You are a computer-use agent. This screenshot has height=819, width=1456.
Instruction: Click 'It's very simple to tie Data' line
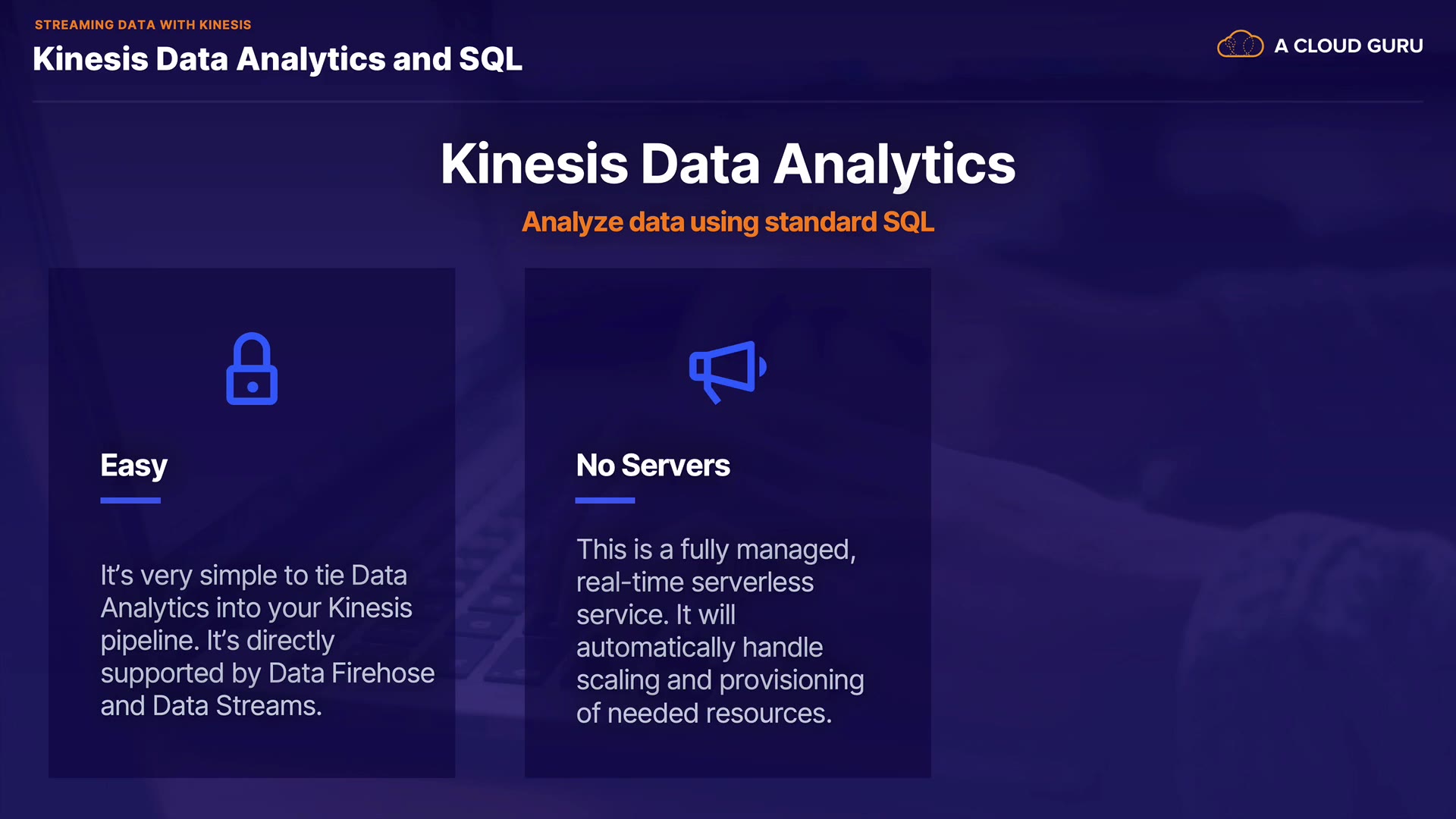pyautogui.click(x=253, y=576)
